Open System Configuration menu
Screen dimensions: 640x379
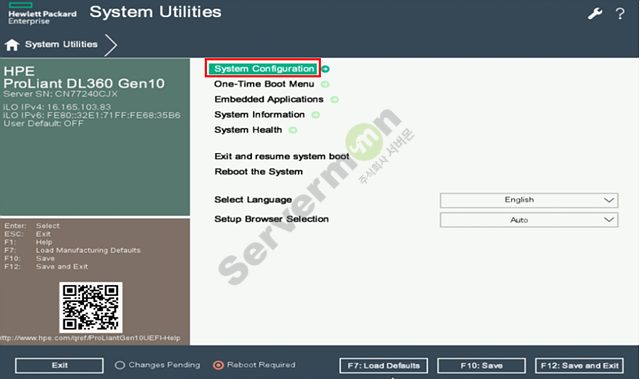(264, 69)
